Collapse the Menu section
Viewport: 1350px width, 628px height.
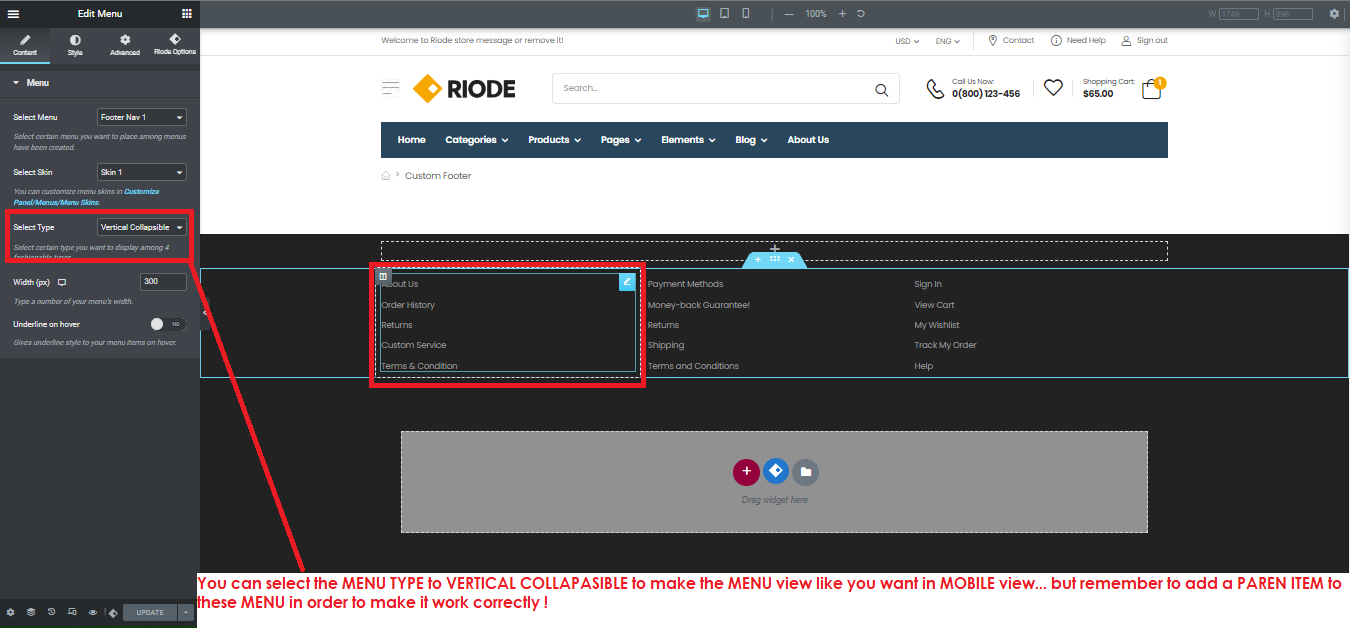pyautogui.click(x=100, y=83)
